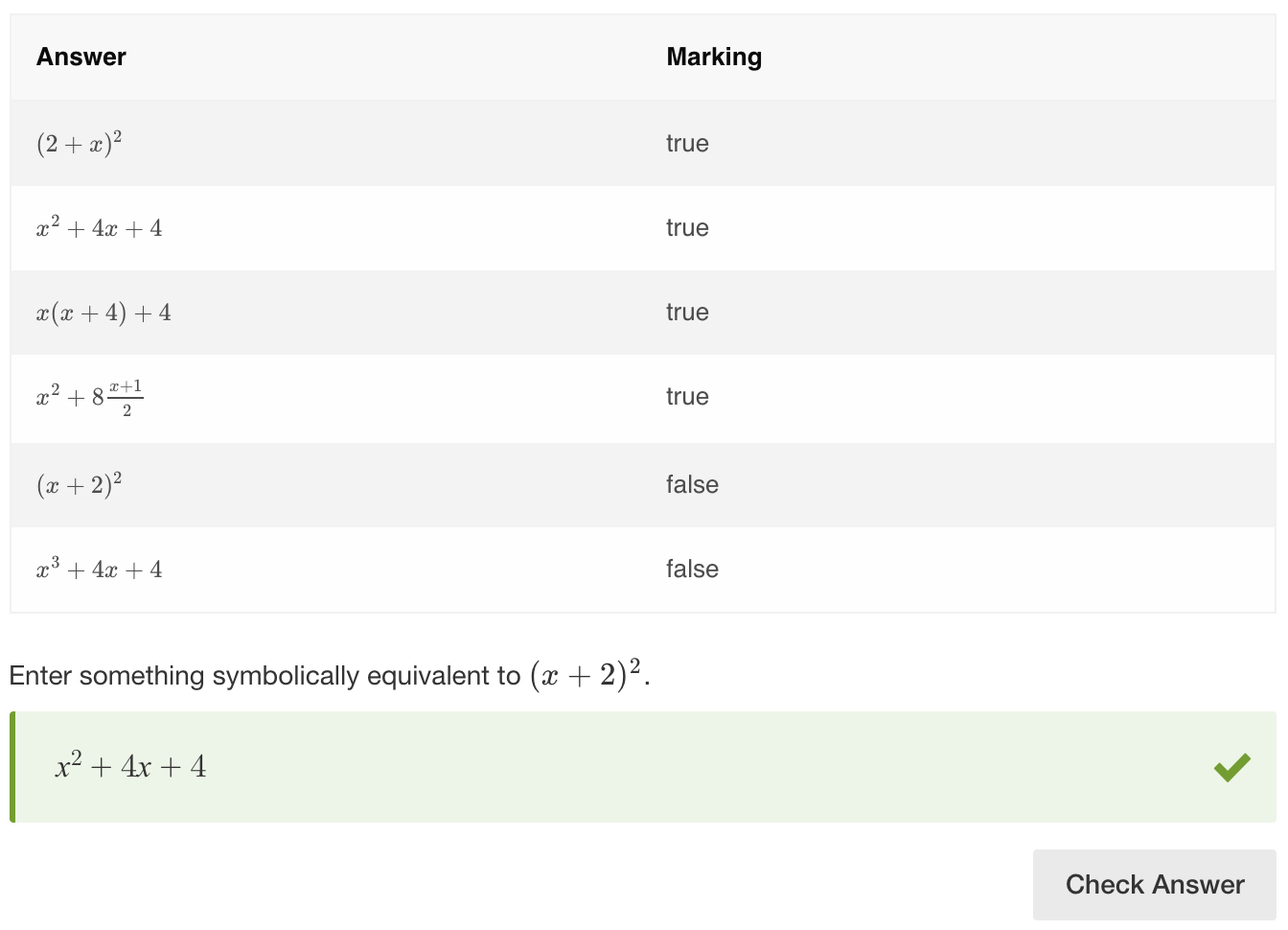The image size is (1288, 930).
Task: Click the x² + 8 fraction answer cell
Action: pos(90,397)
